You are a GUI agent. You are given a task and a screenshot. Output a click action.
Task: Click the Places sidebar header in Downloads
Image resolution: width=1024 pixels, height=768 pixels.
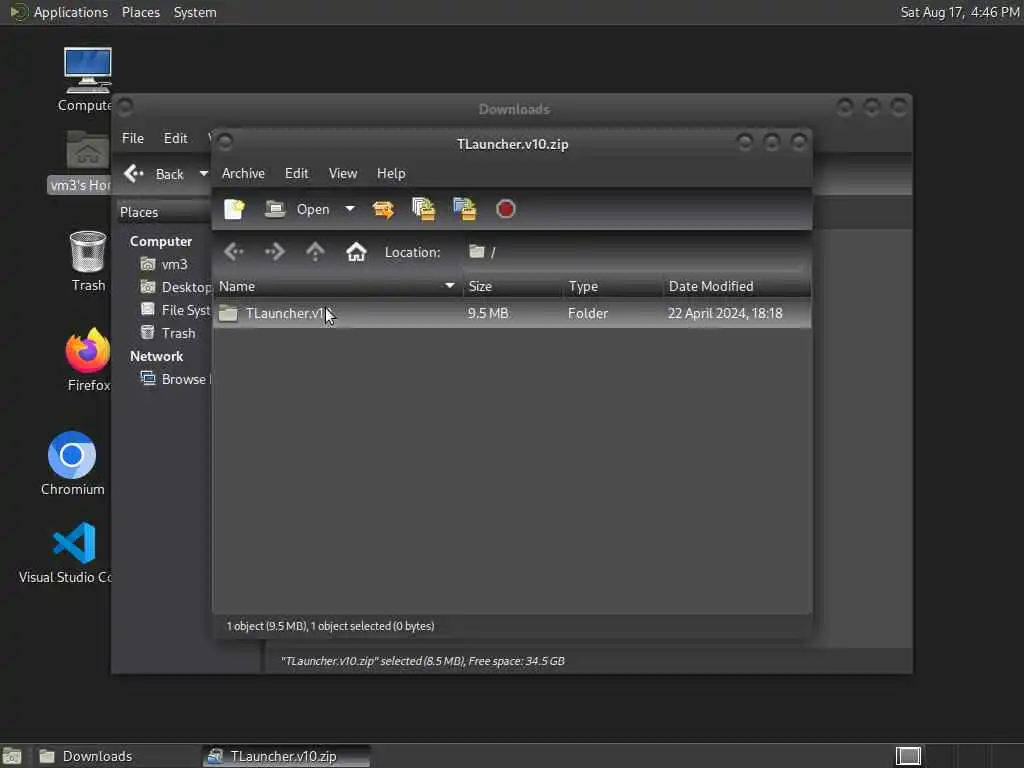pyautogui.click(x=164, y=212)
